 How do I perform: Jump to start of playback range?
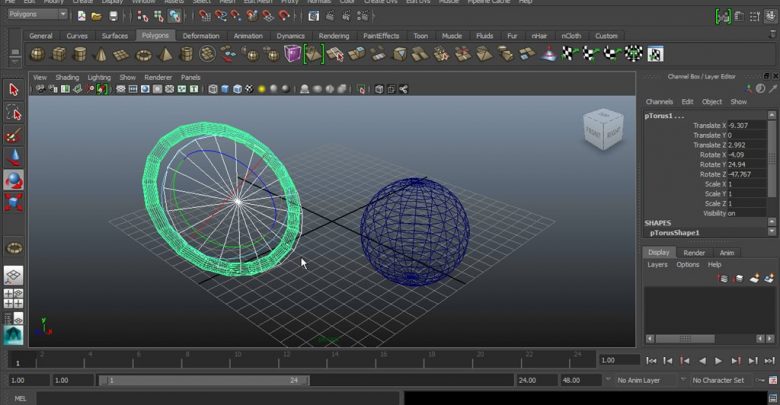click(x=652, y=360)
